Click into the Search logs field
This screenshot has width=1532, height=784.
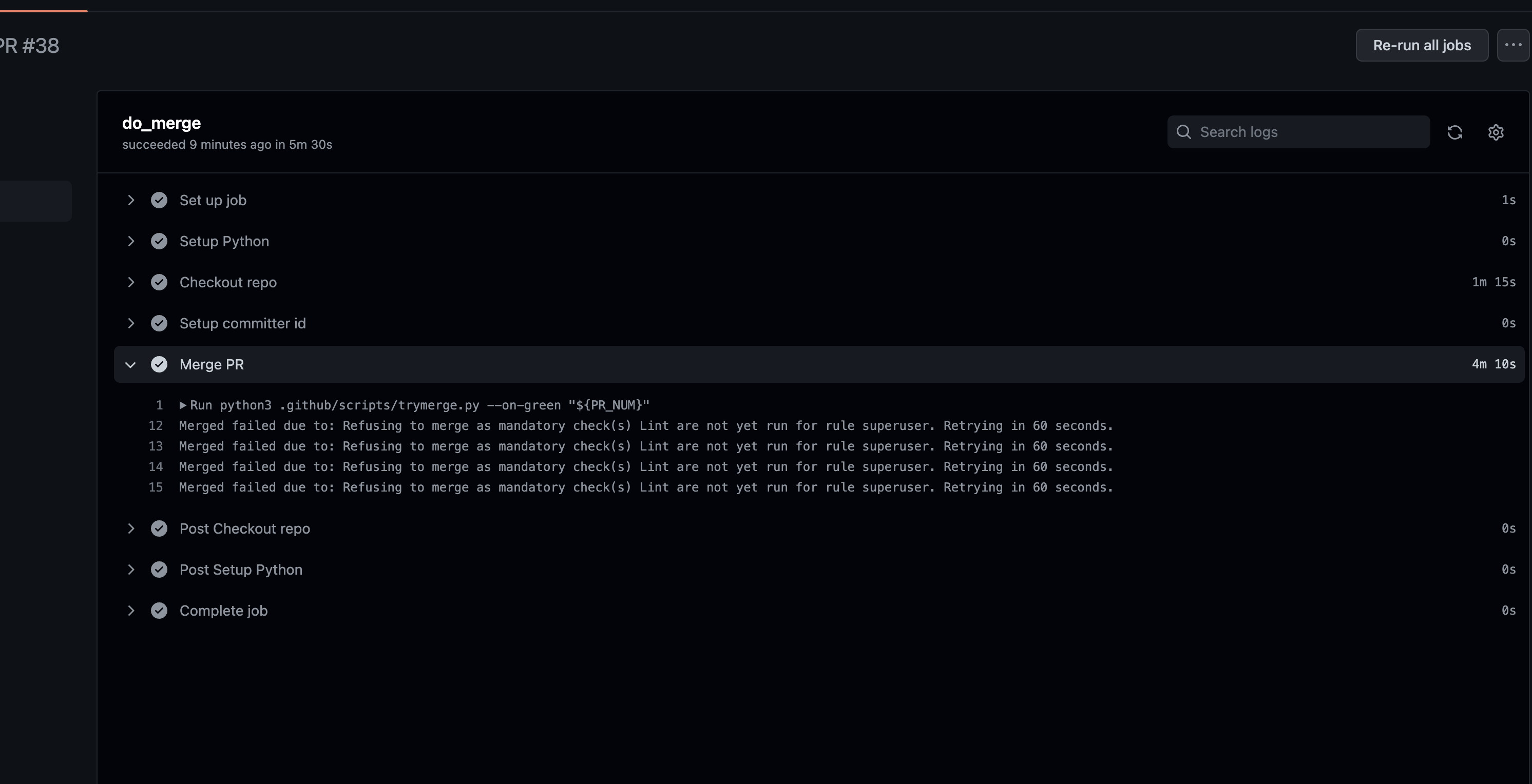pos(1308,132)
